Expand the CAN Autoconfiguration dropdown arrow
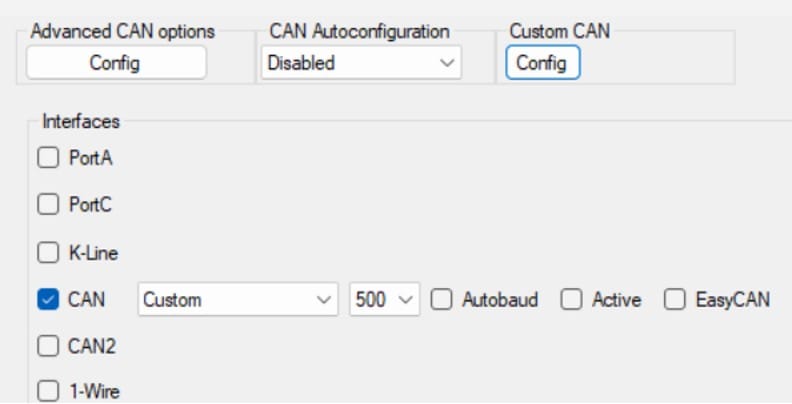 [x=447, y=63]
